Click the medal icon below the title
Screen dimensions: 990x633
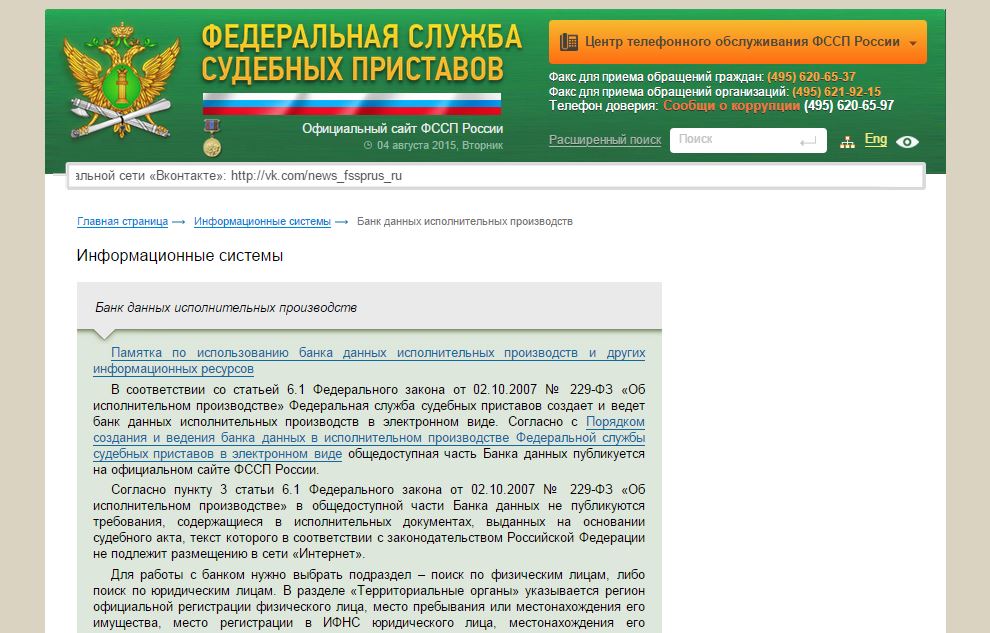[x=212, y=138]
